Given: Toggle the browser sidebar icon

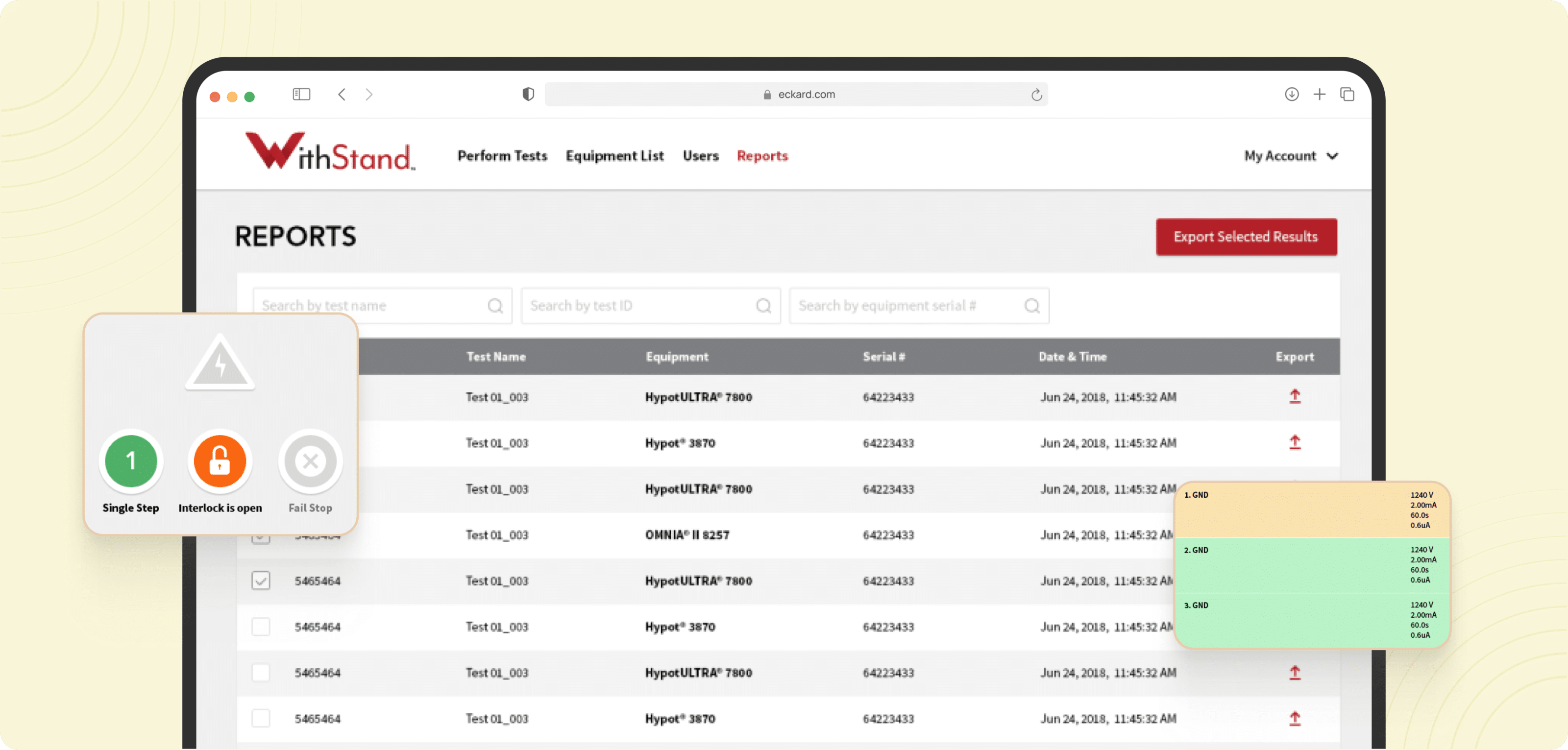Looking at the screenshot, I should coord(301,95).
